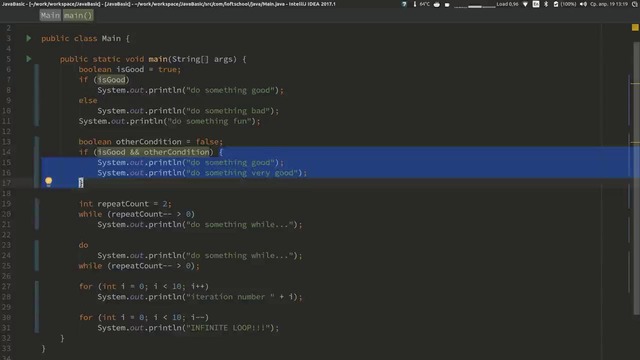
Task: Click highlighted isGood in line 7 condition
Action: [111, 80]
